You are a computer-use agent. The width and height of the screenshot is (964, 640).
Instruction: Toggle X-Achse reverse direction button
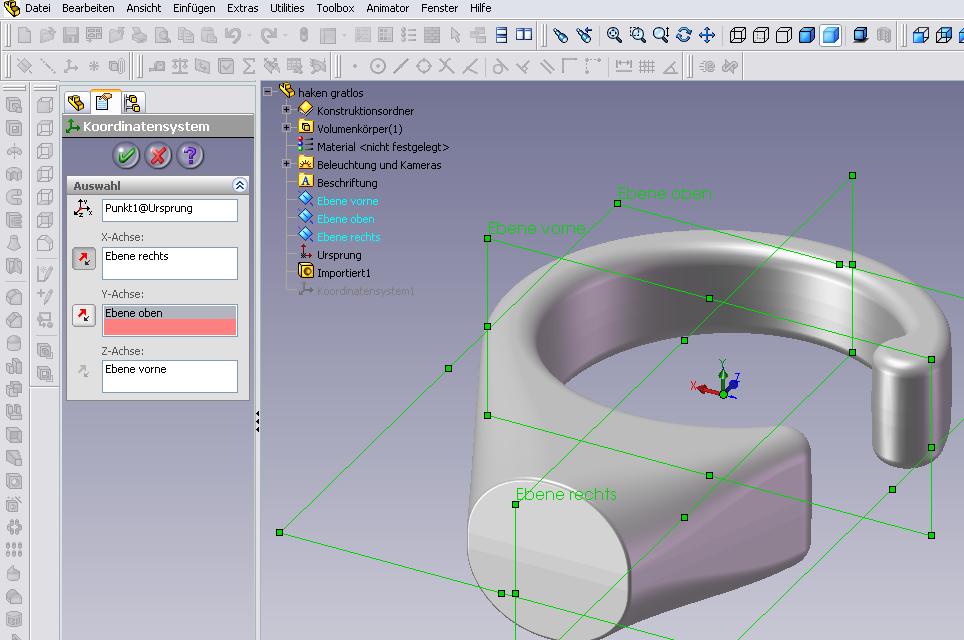85,259
